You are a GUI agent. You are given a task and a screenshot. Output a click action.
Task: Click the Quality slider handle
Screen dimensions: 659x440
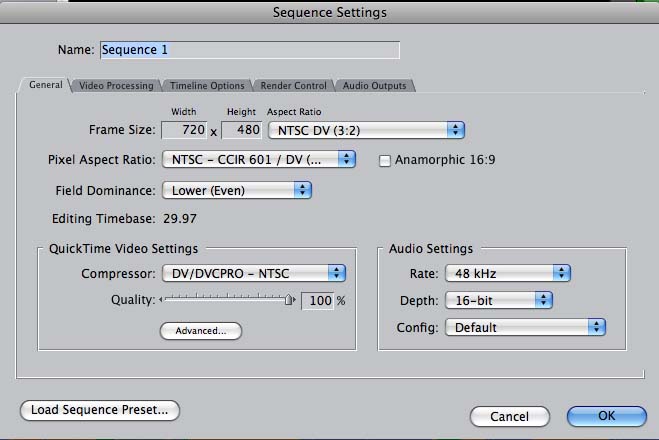[x=289, y=299]
